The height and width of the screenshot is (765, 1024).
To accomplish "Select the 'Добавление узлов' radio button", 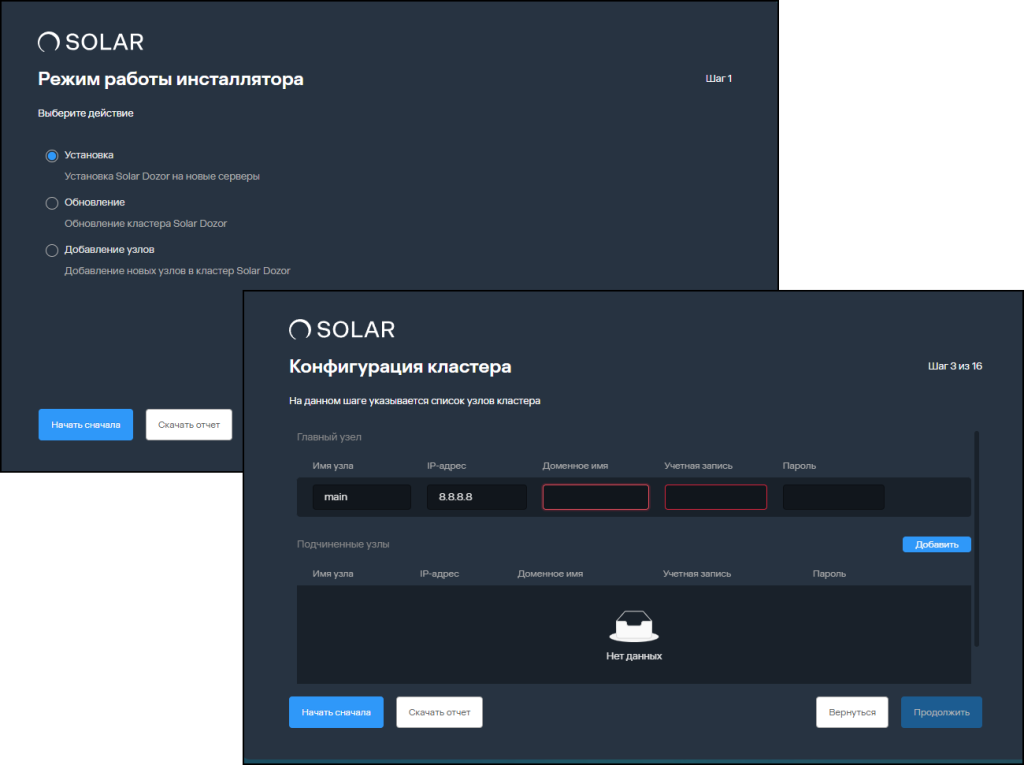I will [51, 250].
